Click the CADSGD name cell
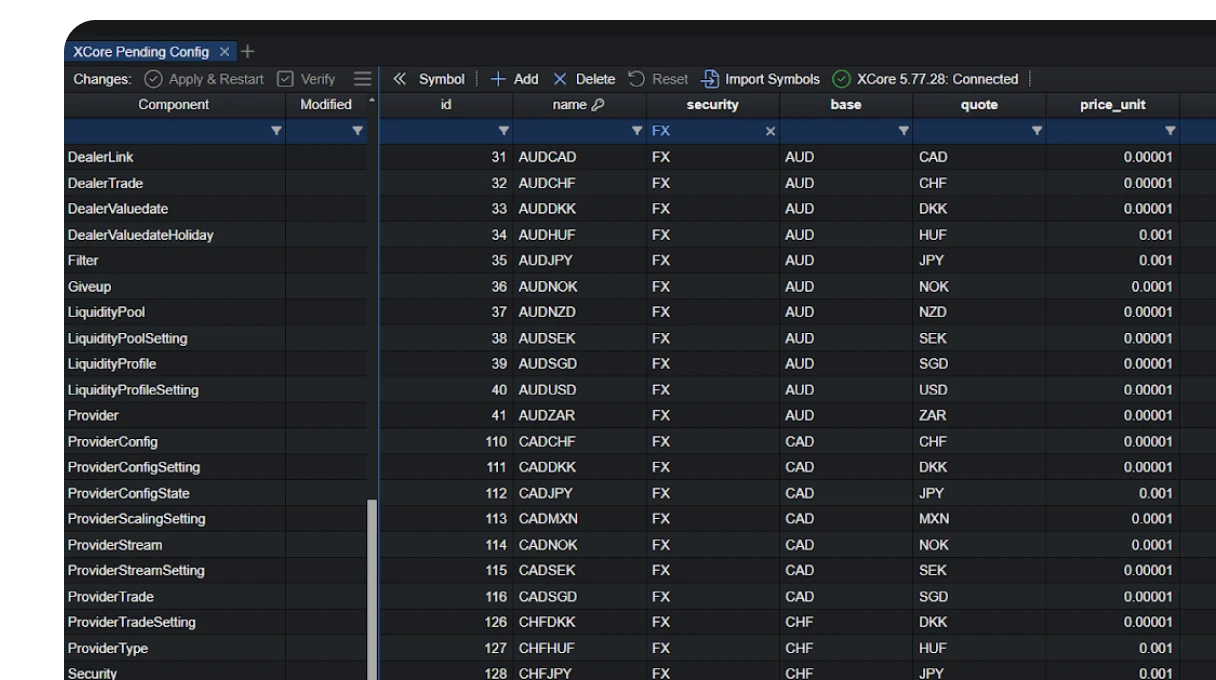This screenshot has width=1216, height=680. coord(580,597)
